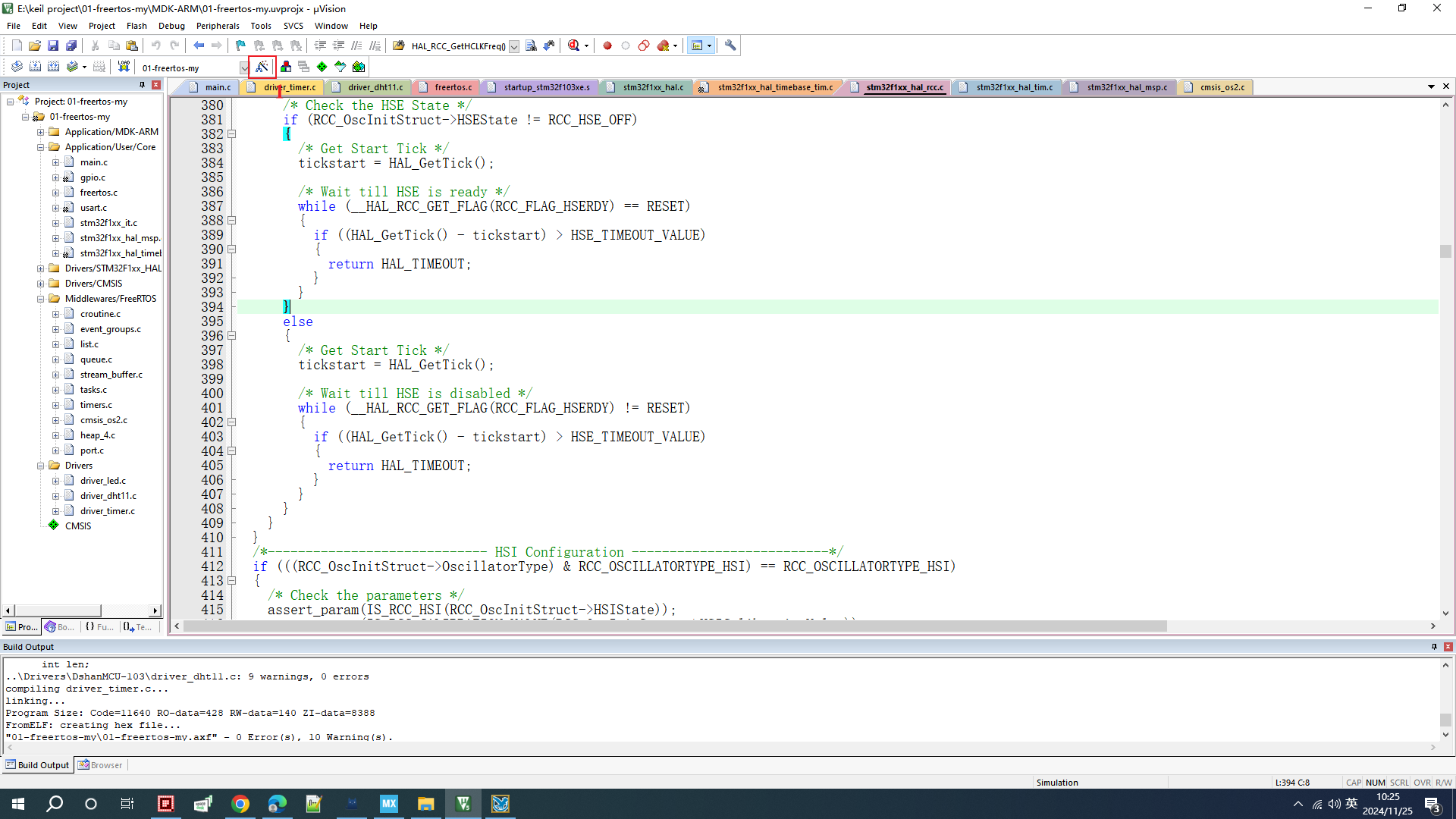The height and width of the screenshot is (819, 1456).
Task: Toggle bookmark flag icon
Action: (240, 45)
